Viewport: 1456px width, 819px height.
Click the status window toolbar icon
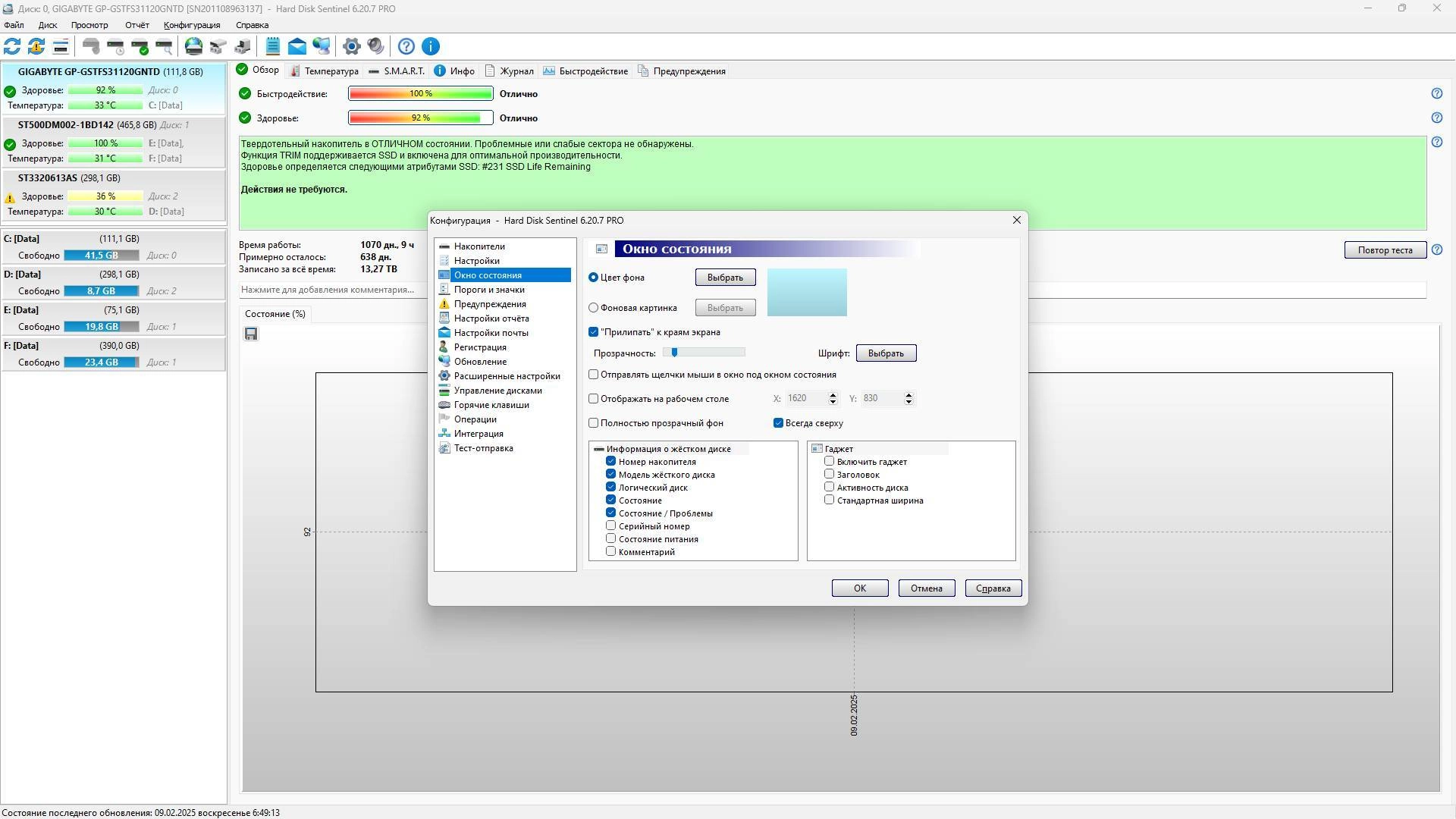point(61,46)
